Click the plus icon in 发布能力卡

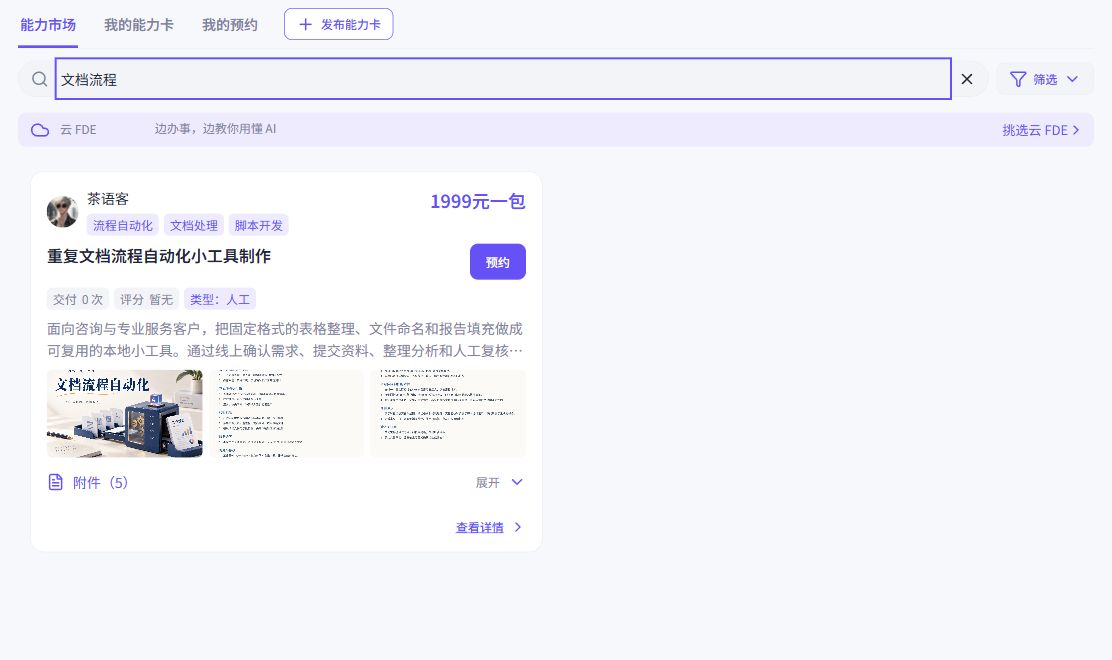(x=306, y=25)
